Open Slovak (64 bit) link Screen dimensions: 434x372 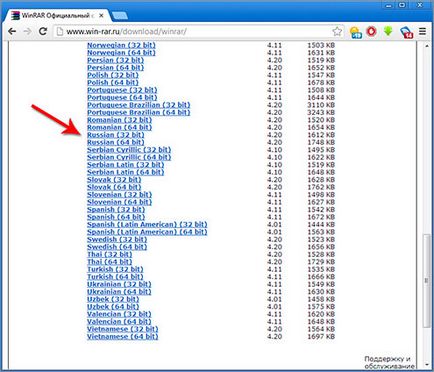pos(114,187)
